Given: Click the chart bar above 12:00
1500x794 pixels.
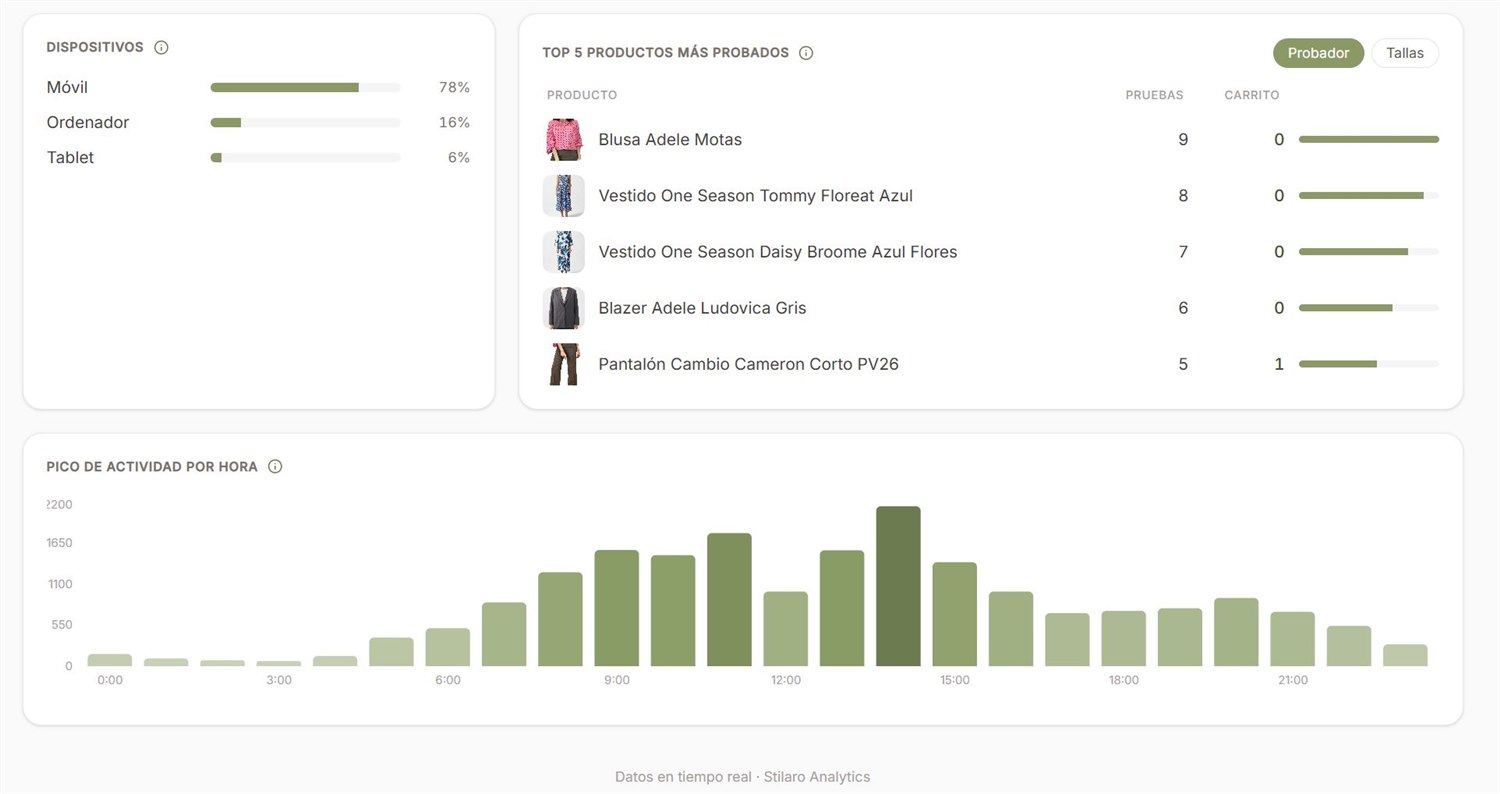Looking at the screenshot, I should [x=785, y=629].
